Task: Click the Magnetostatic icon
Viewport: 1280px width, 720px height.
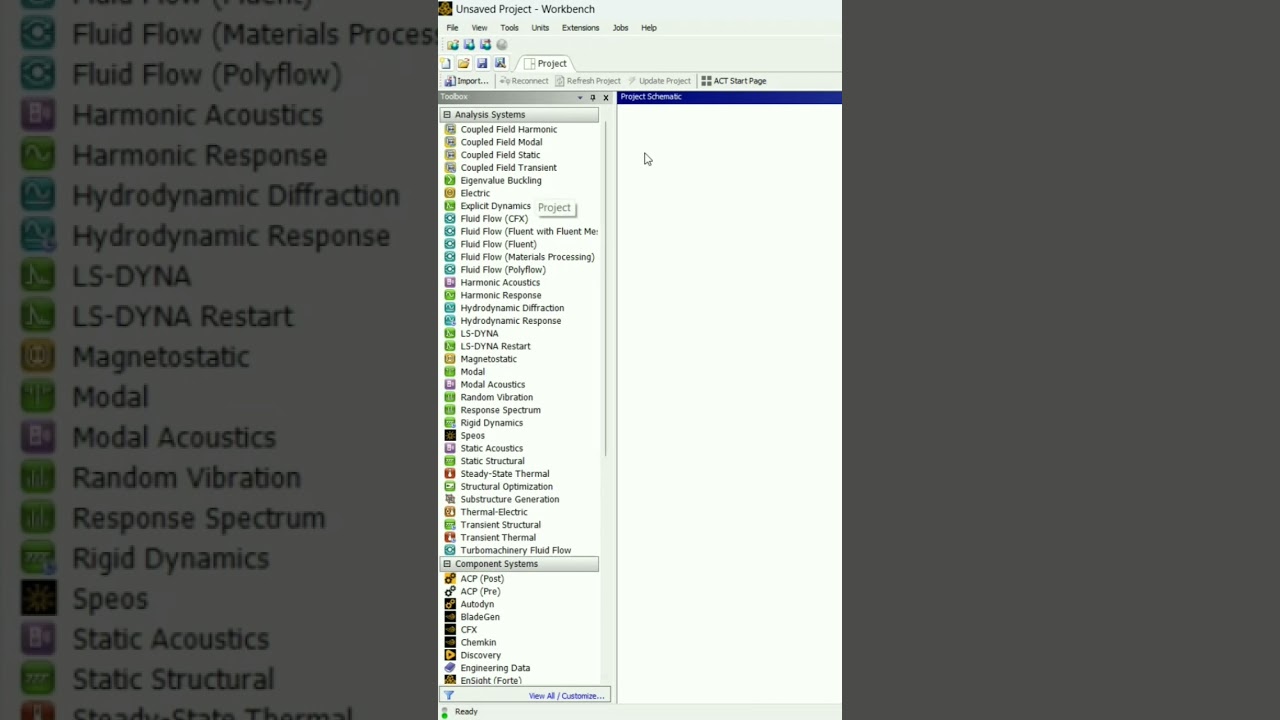Action: coord(450,359)
